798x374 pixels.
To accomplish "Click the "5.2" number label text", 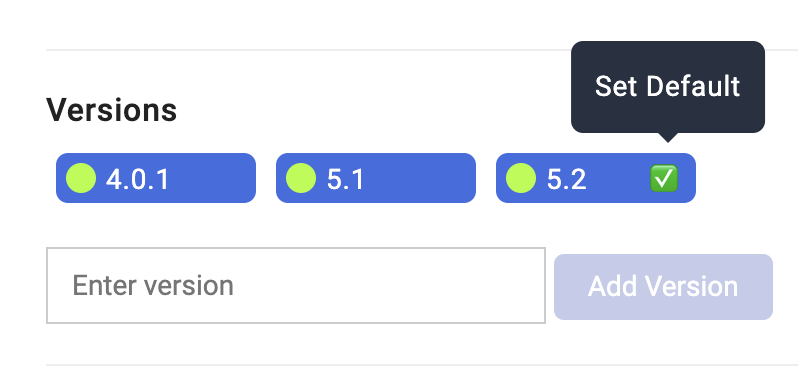I will coord(566,179).
